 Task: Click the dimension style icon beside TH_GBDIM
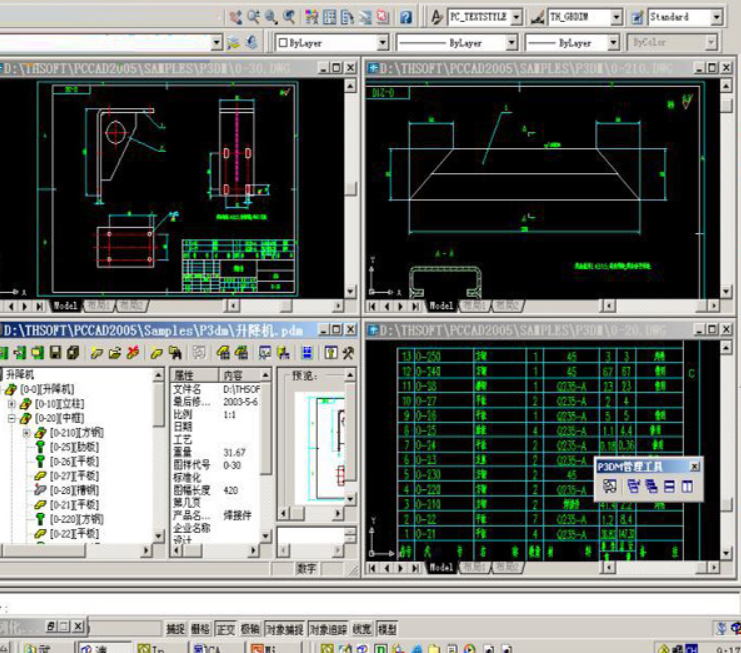[536, 17]
